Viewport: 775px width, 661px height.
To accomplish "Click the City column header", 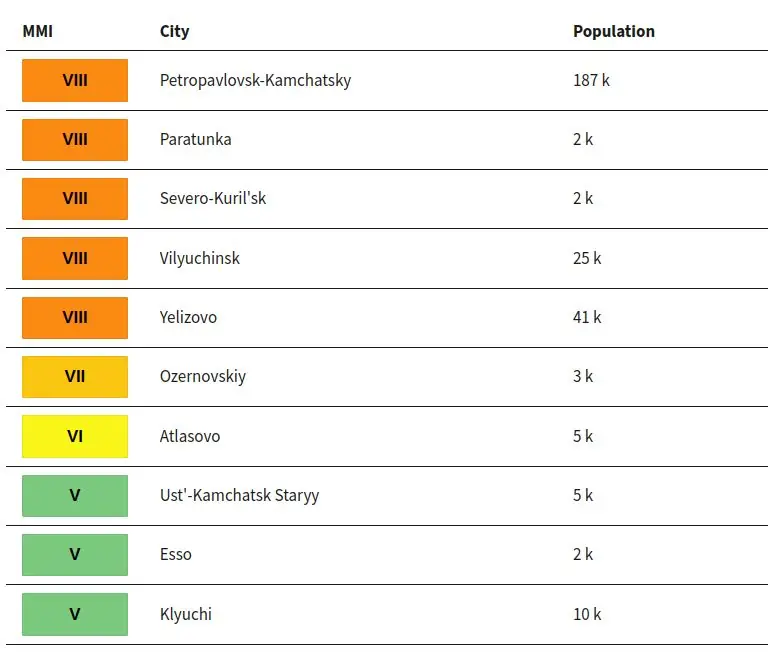I will [174, 31].
